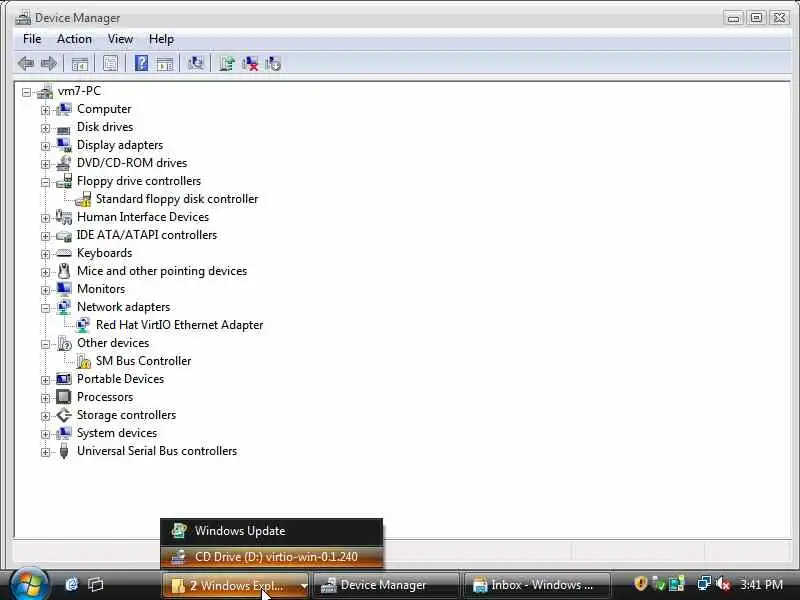Screen dimensions: 800x600
Task: Launch Internet Explorer from Quick Launch
Action: [71, 584]
